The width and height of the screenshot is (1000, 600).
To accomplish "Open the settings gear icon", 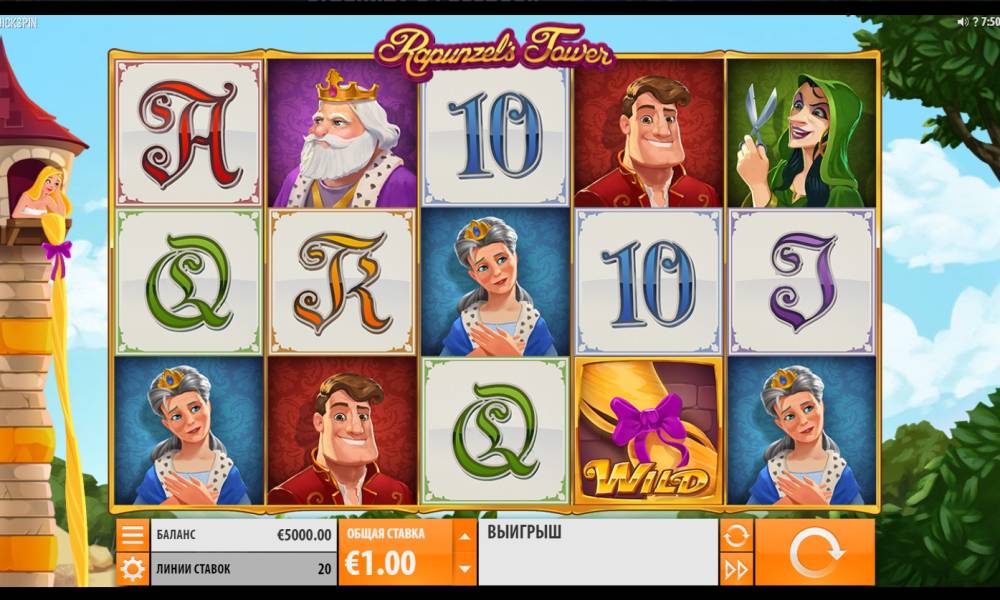I will pyautogui.click(x=132, y=569).
